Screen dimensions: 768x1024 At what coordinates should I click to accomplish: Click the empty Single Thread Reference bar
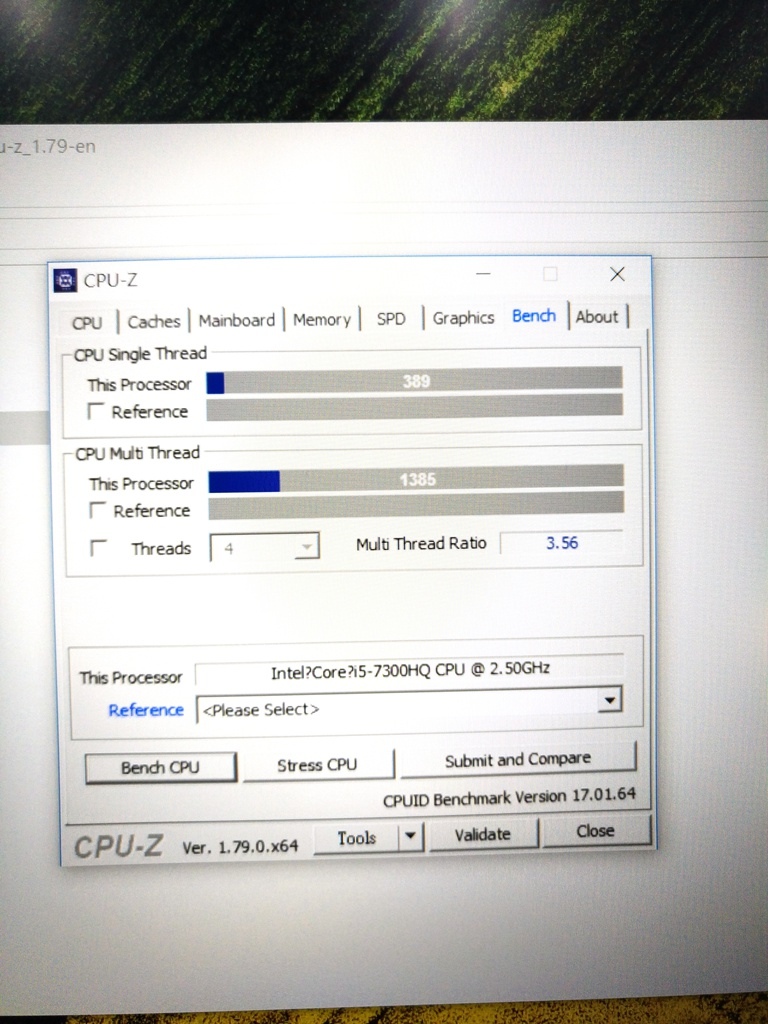[x=414, y=408]
